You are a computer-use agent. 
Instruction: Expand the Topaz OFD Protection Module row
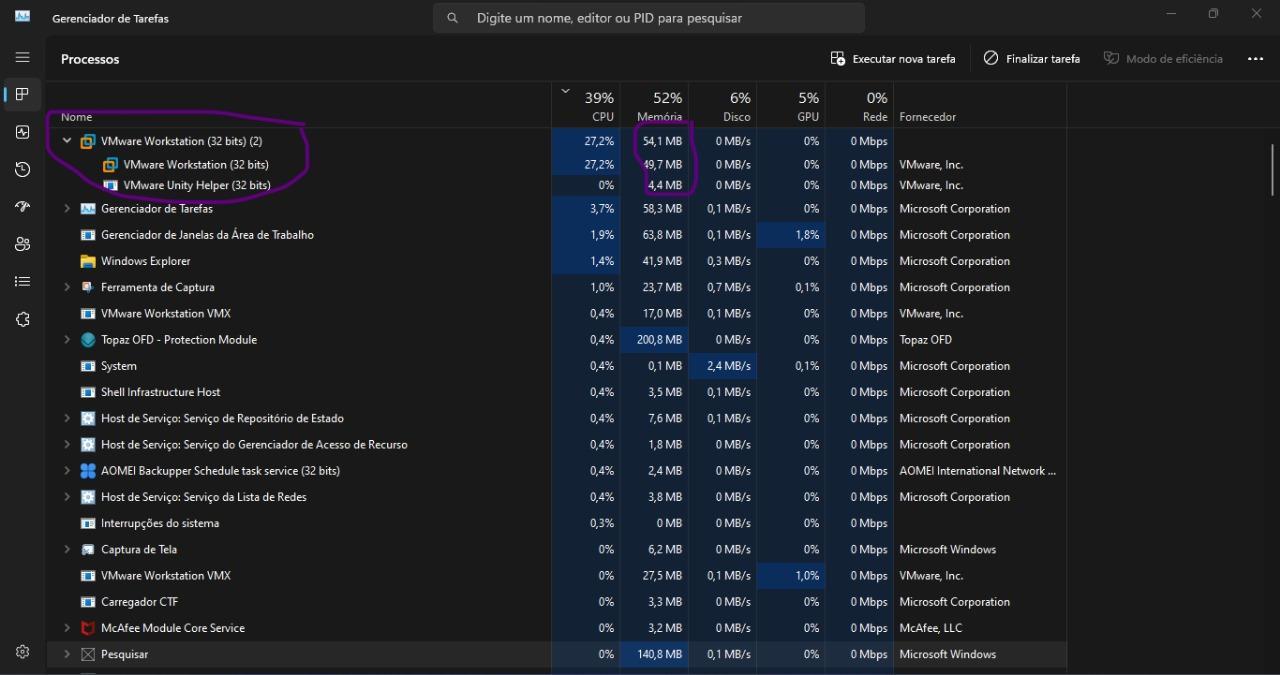pyautogui.click(x=67, y=340)
